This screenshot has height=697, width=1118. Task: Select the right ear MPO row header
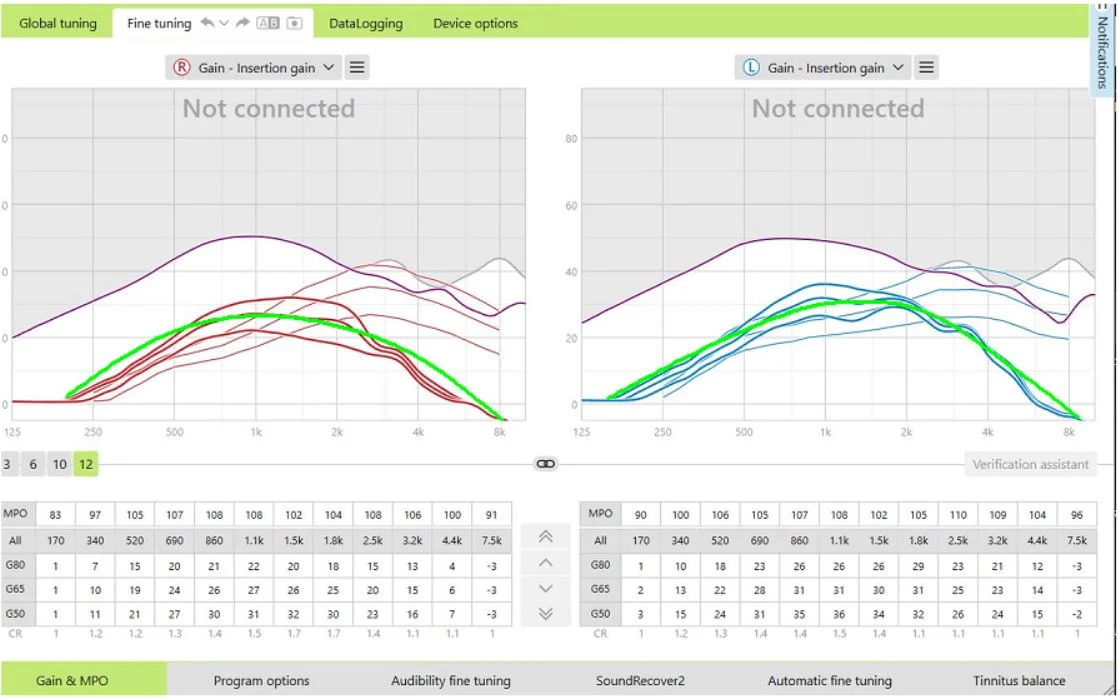pos(16,514)
